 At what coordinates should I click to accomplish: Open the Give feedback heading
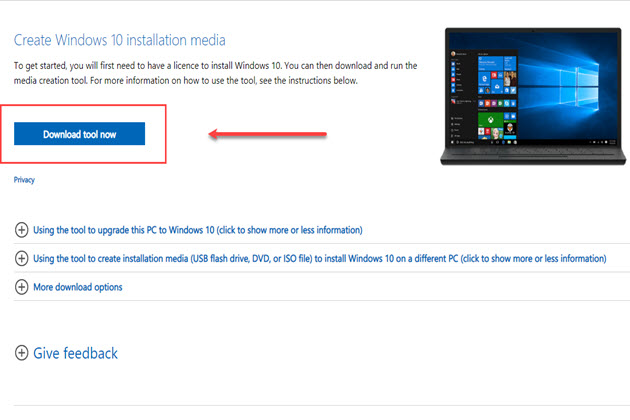(75, 353)
